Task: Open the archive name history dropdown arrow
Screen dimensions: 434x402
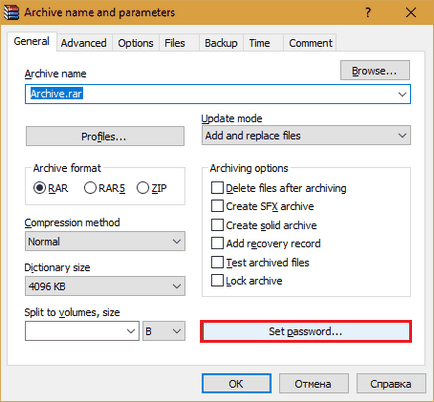Action: coord(402,94)
